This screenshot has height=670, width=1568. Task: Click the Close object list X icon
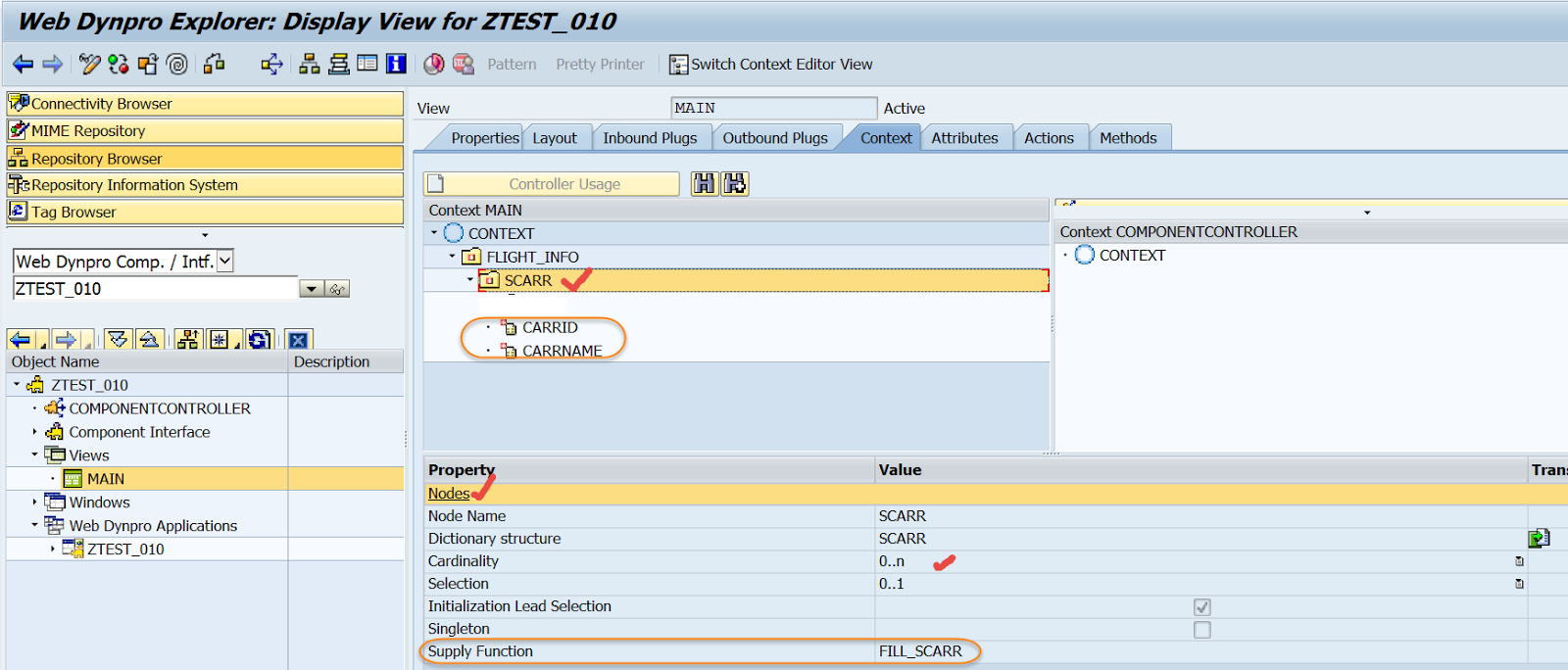point(299,340)
